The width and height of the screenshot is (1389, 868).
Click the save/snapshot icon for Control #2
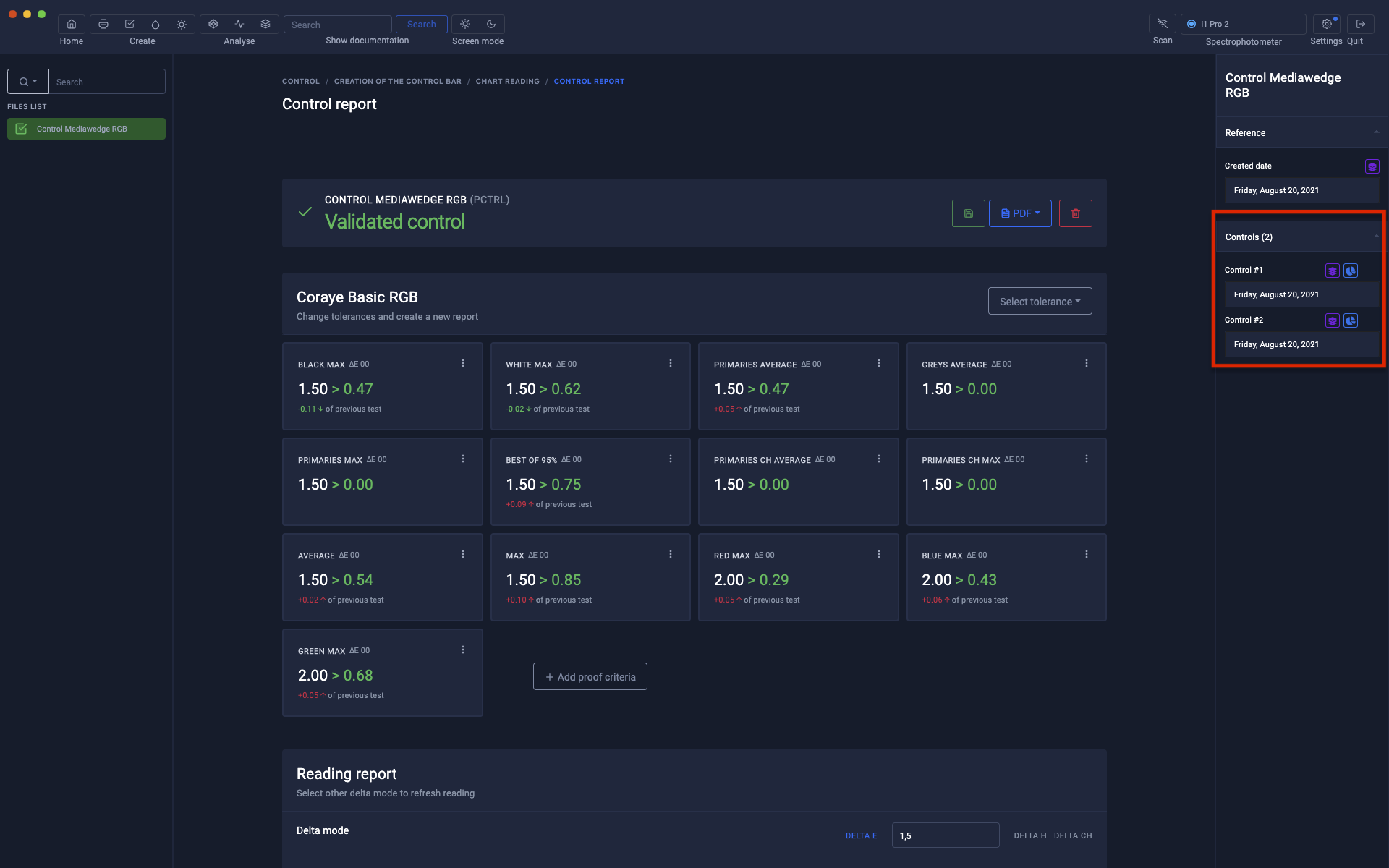[1332, 320]
